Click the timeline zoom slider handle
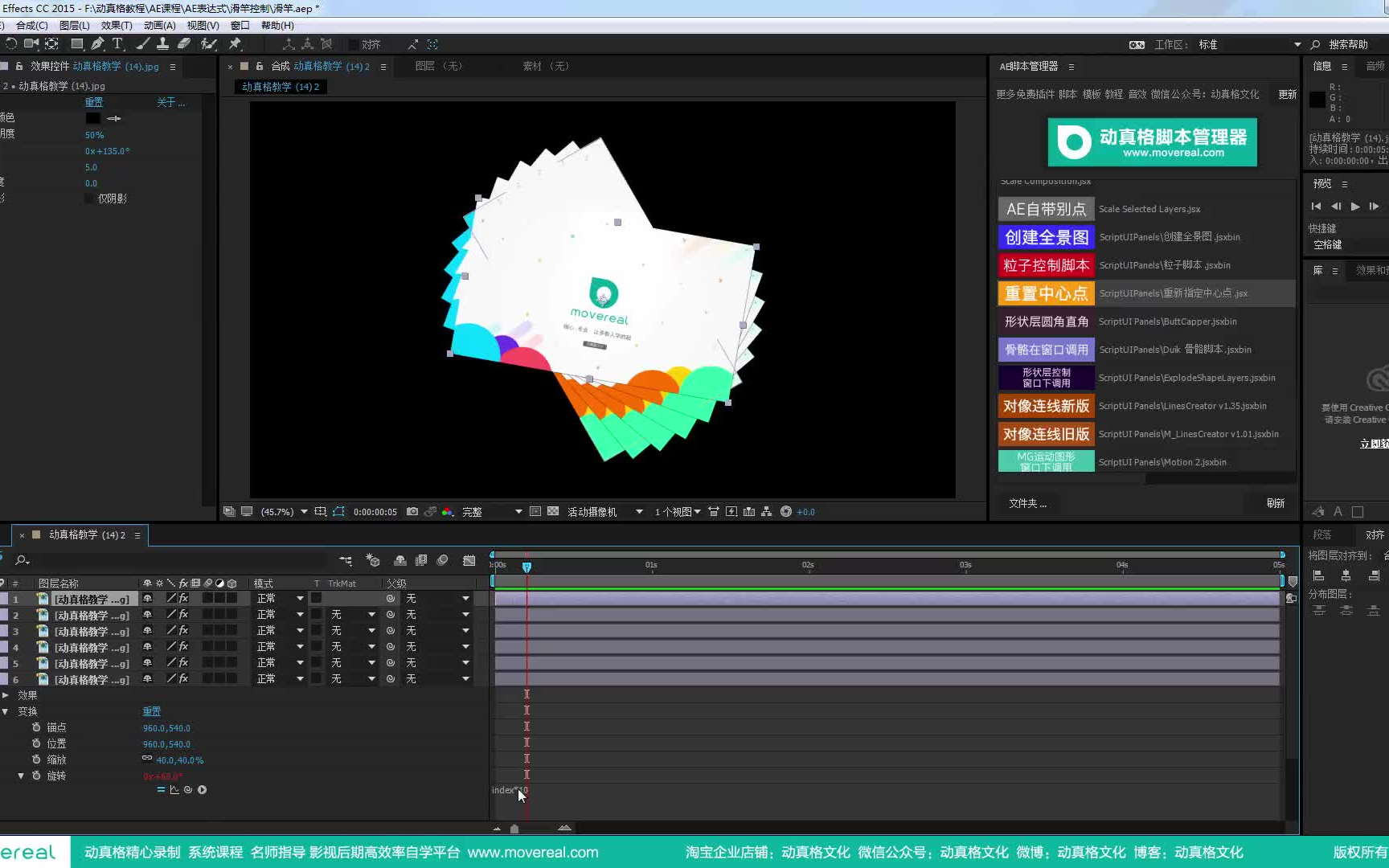 click(x=514, y=829)
